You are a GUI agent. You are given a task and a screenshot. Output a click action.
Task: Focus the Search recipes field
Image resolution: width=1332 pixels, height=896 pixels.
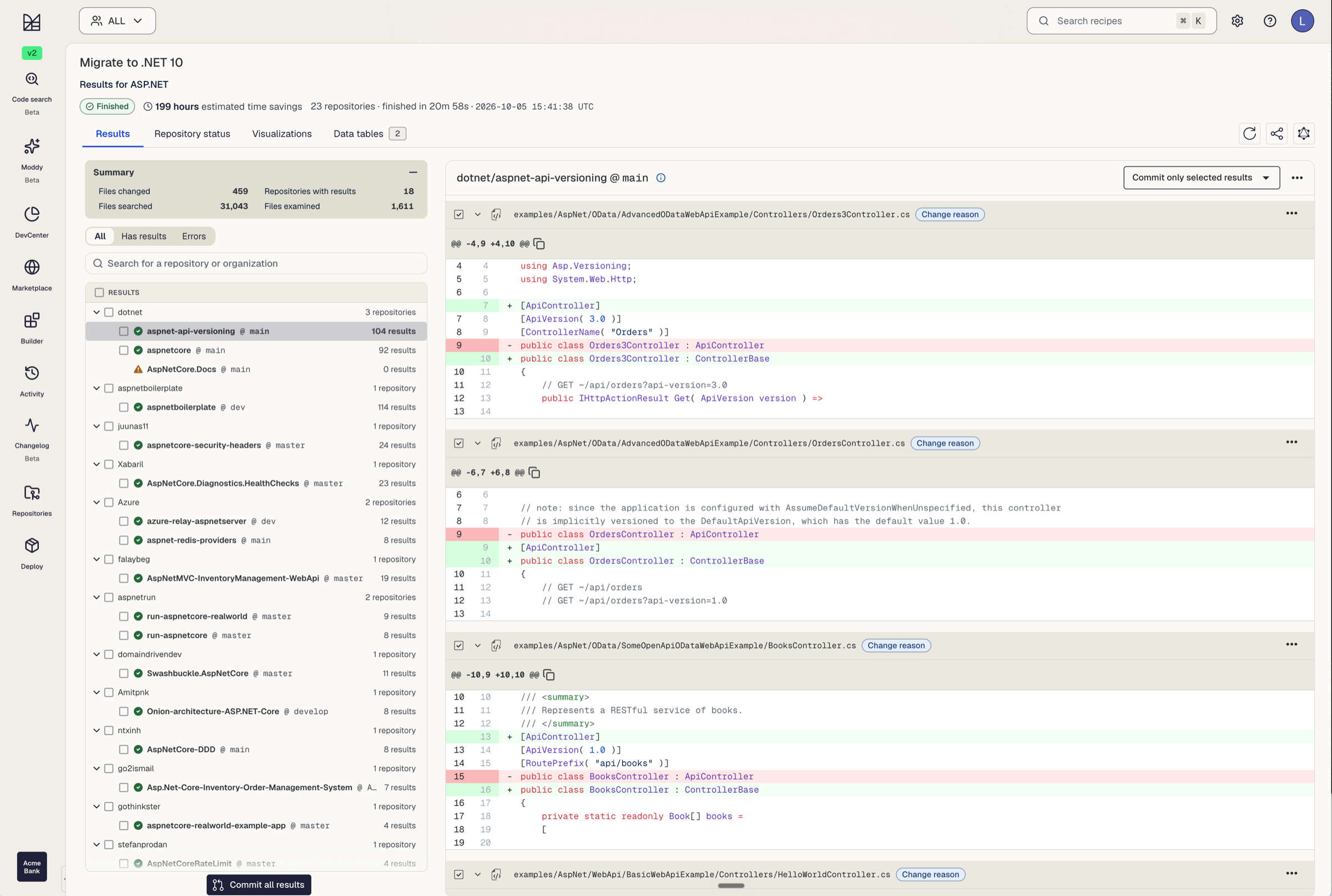[x=1121, y=21]
